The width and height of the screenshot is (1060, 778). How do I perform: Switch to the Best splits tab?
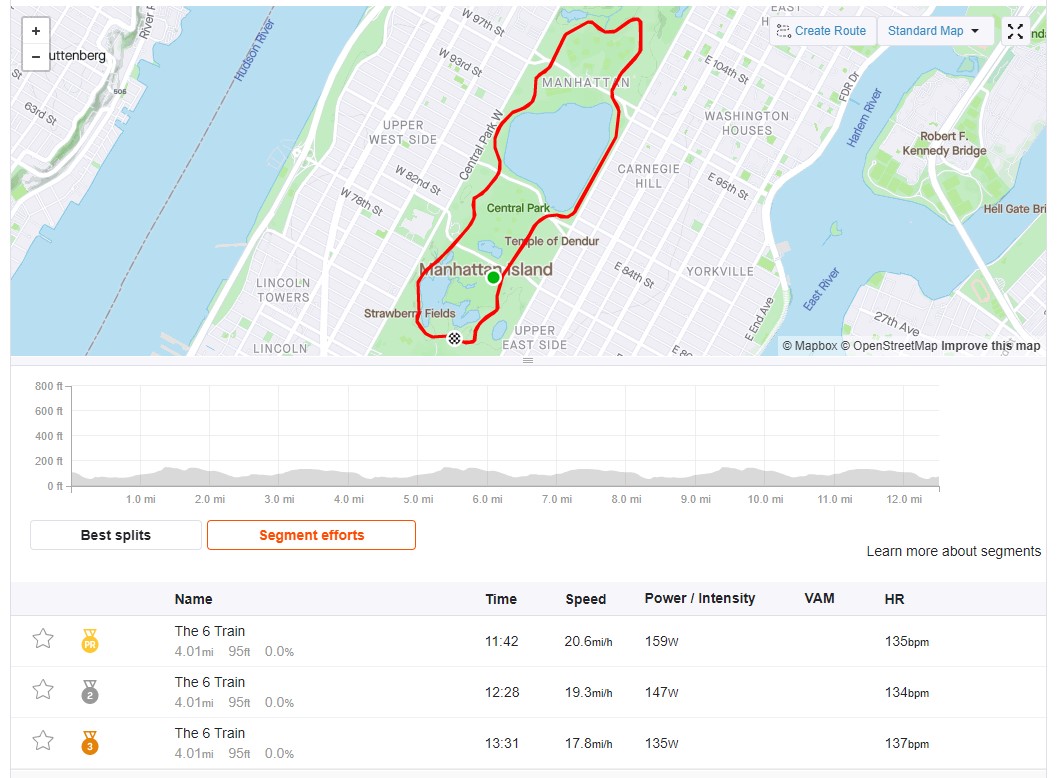pos(116,535)
